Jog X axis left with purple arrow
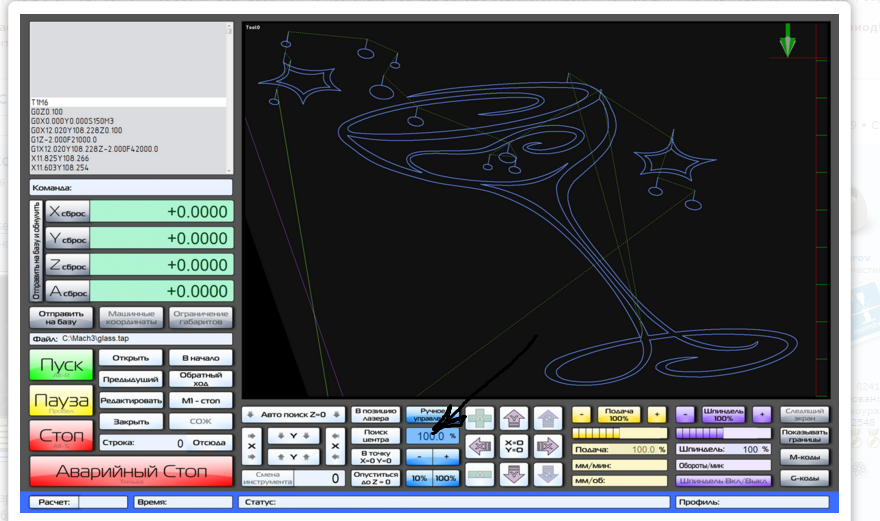 coord(480,446)
